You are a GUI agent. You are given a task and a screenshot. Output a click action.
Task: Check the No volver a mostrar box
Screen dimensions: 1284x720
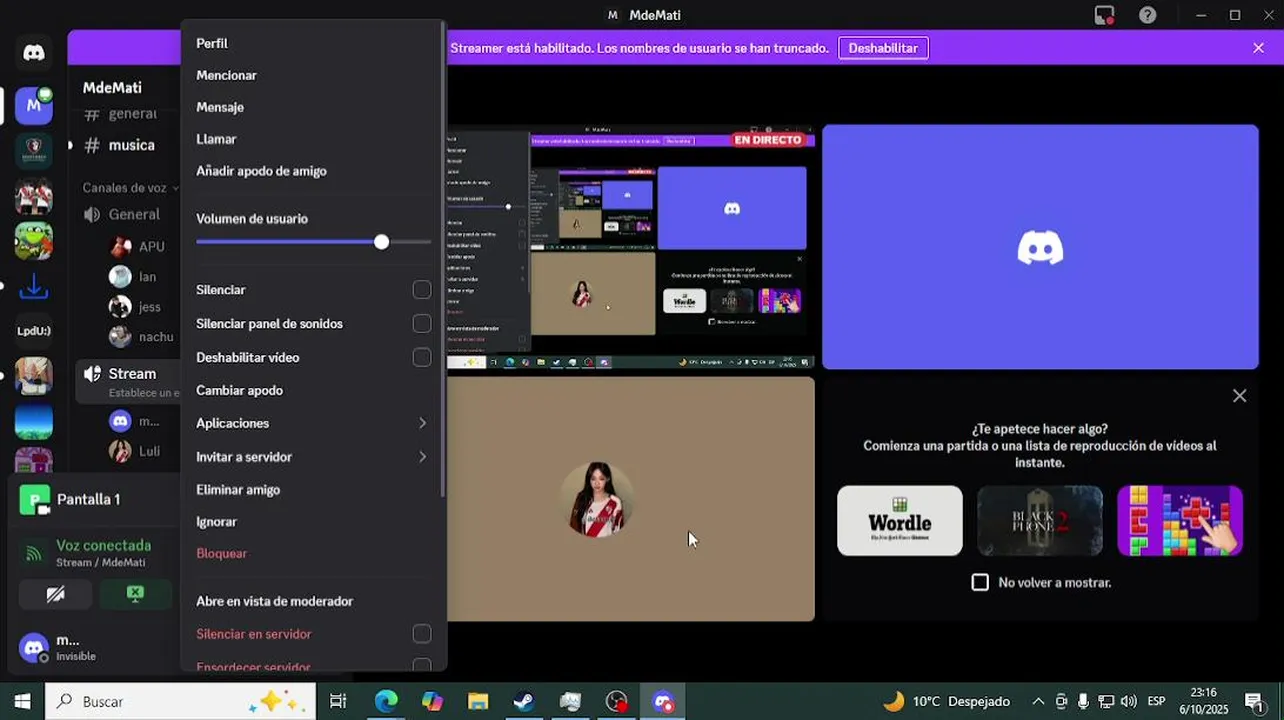[980, 582]
